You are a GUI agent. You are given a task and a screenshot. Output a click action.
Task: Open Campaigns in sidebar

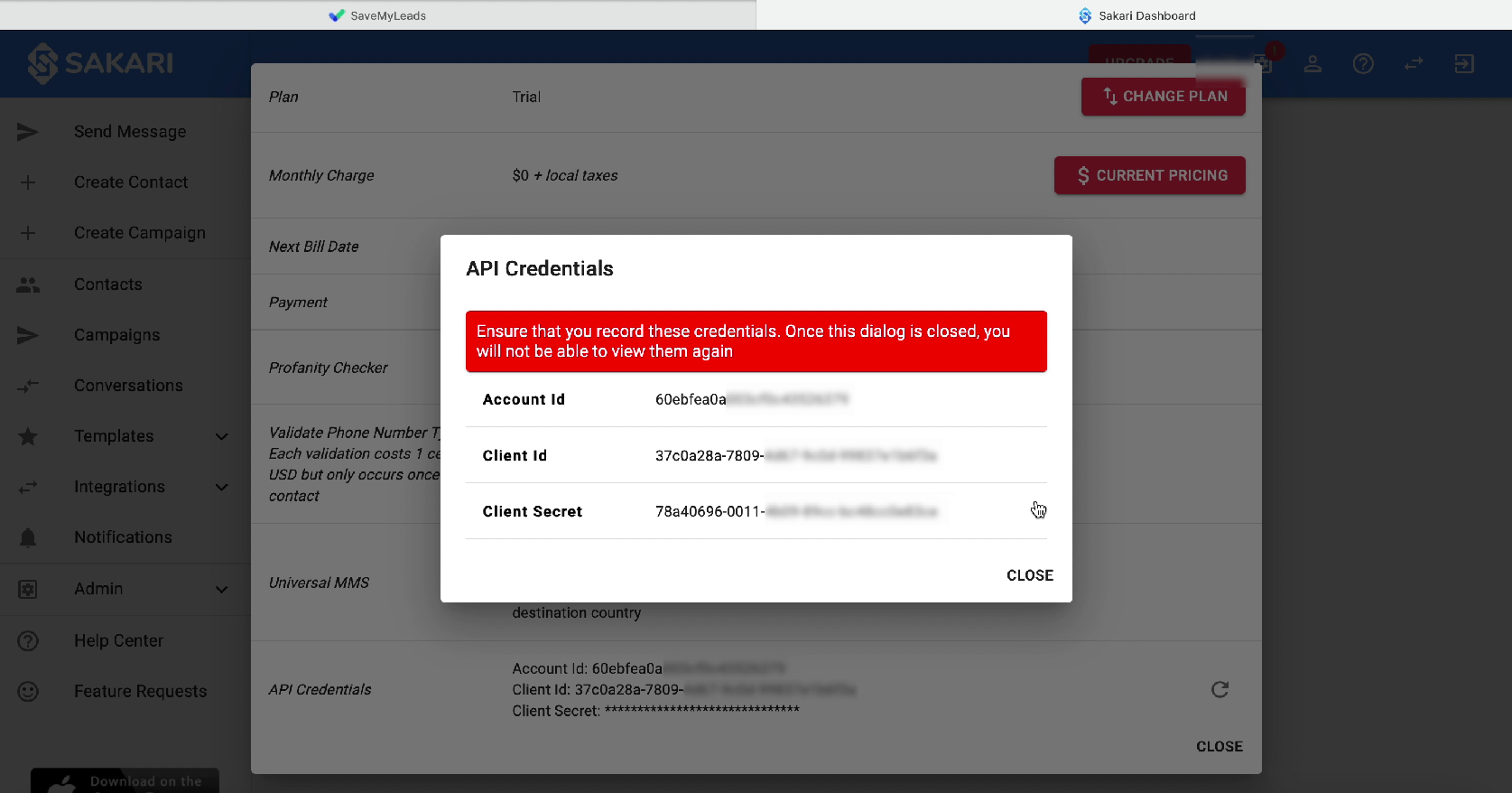coord(125,335)
